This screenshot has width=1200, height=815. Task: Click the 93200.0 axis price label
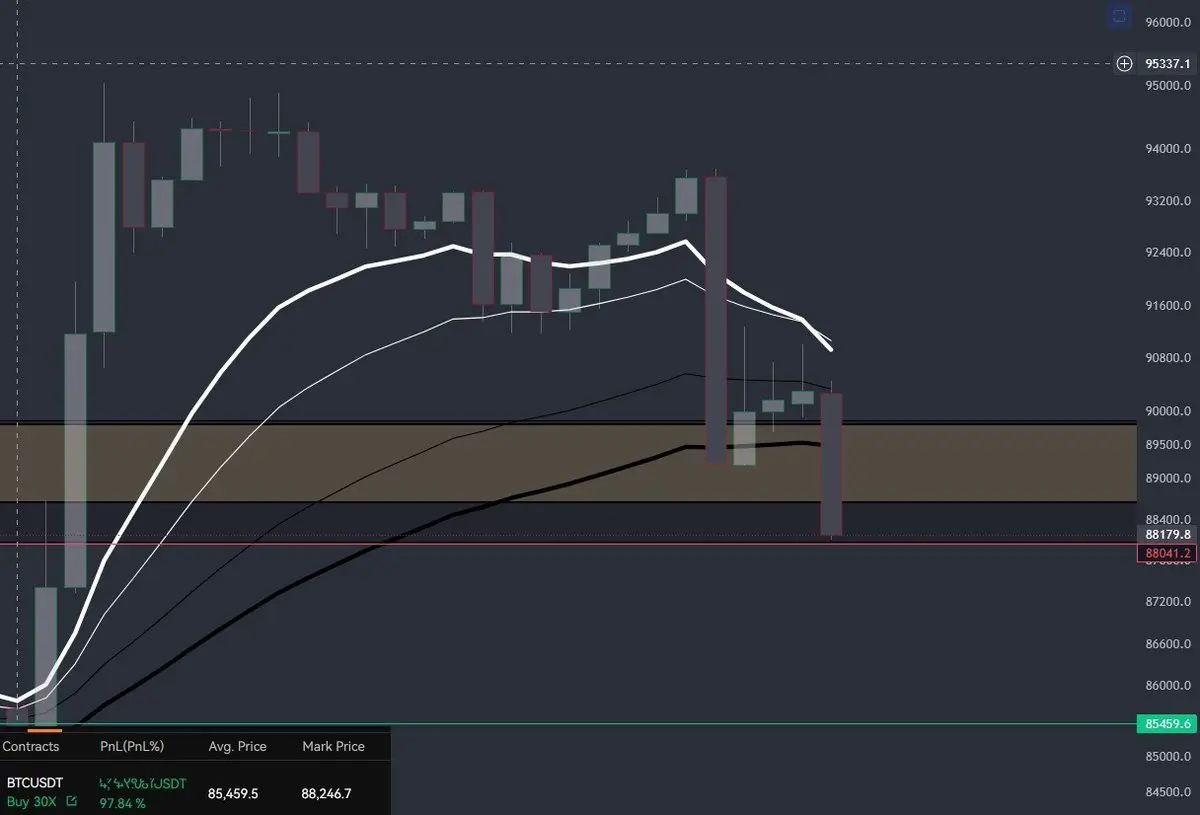point(1168,201)
